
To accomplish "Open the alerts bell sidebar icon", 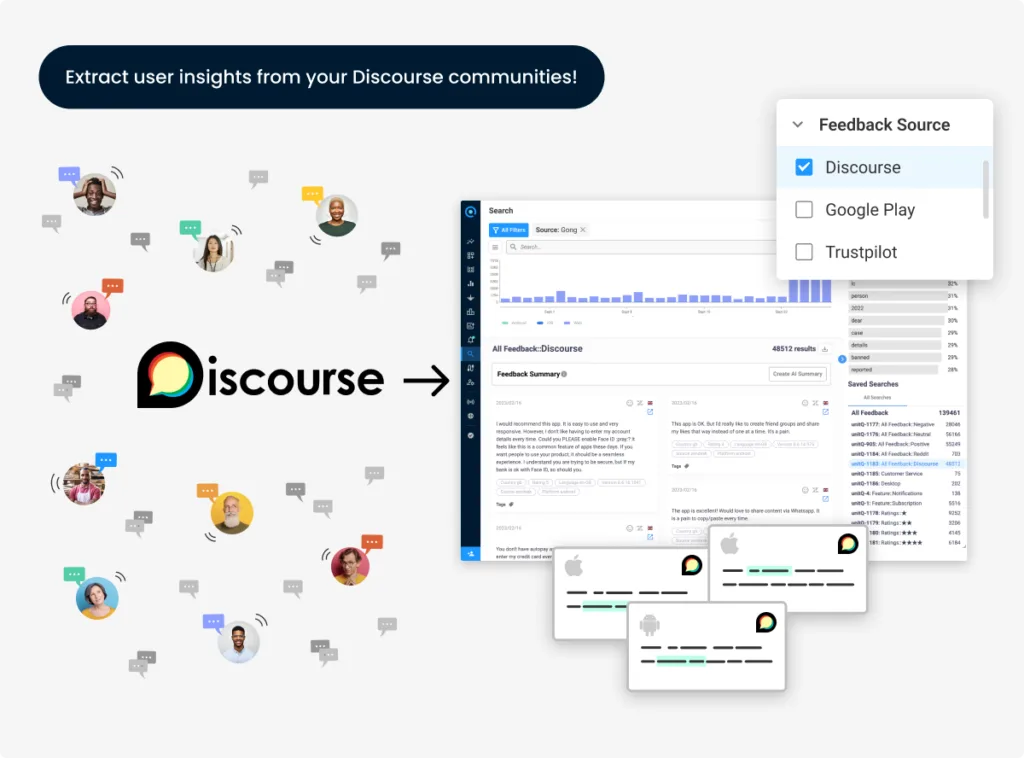I will [470, 340].
